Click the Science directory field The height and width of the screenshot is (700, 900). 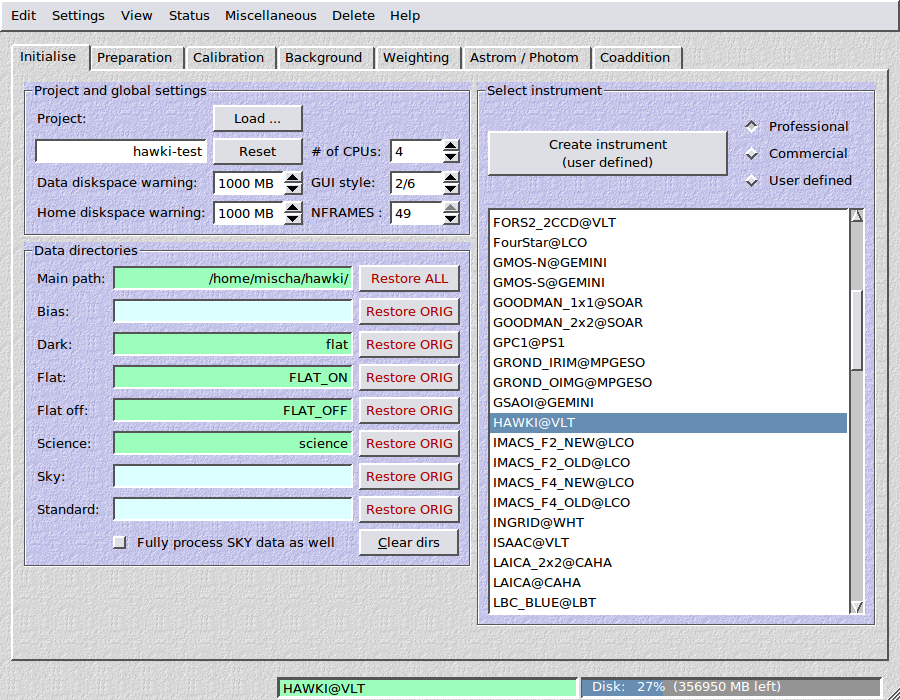point(233,444)
